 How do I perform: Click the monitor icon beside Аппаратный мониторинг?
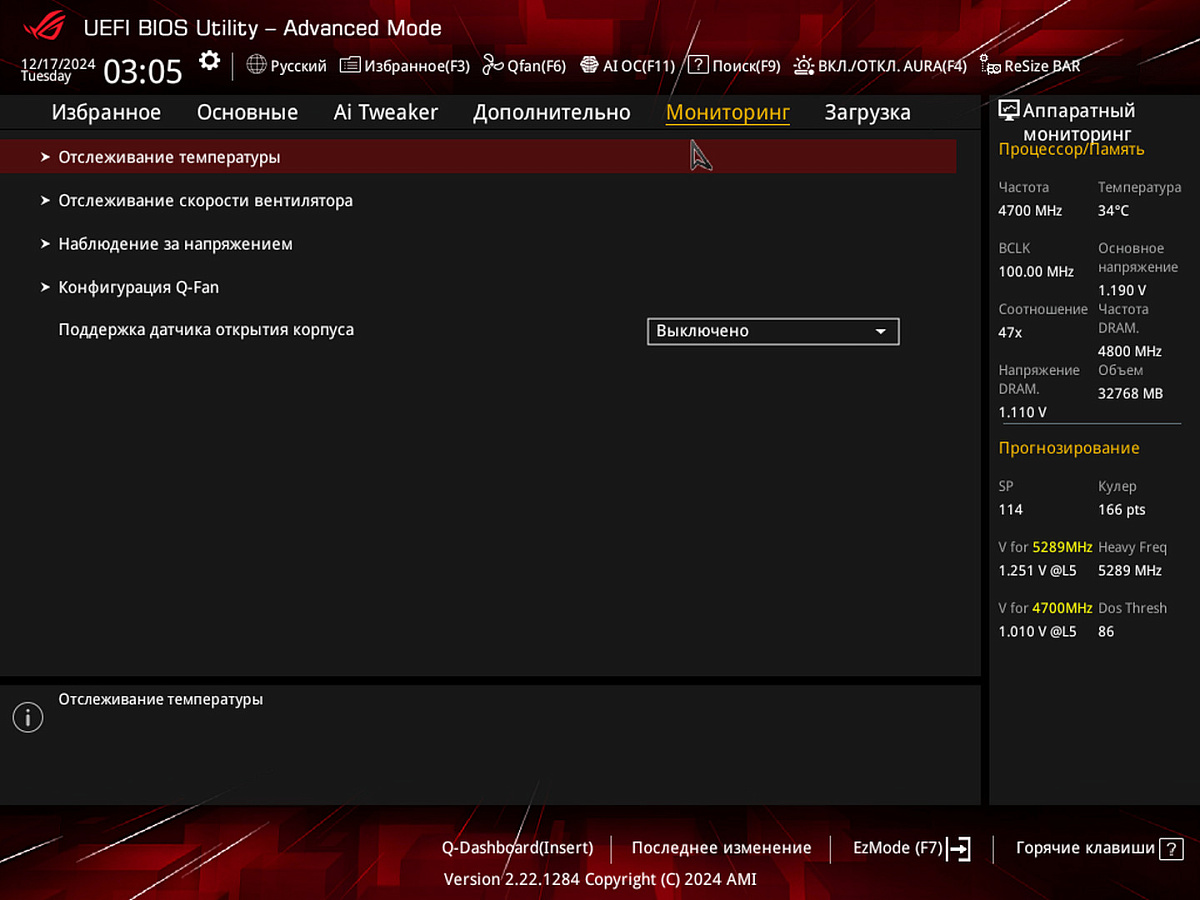[x=1009, y=111]
